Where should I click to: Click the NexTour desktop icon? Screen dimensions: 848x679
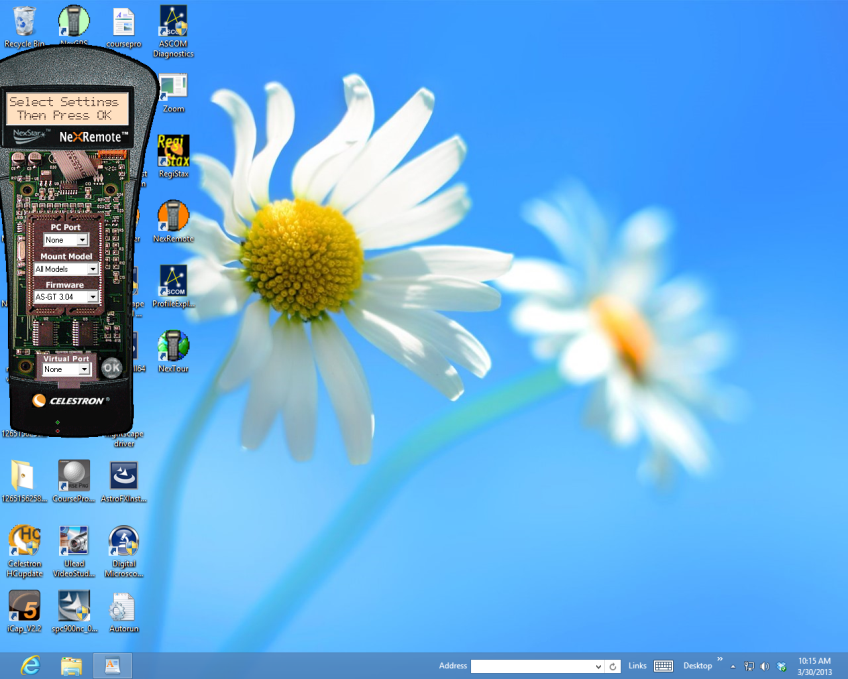pos(173,351)
